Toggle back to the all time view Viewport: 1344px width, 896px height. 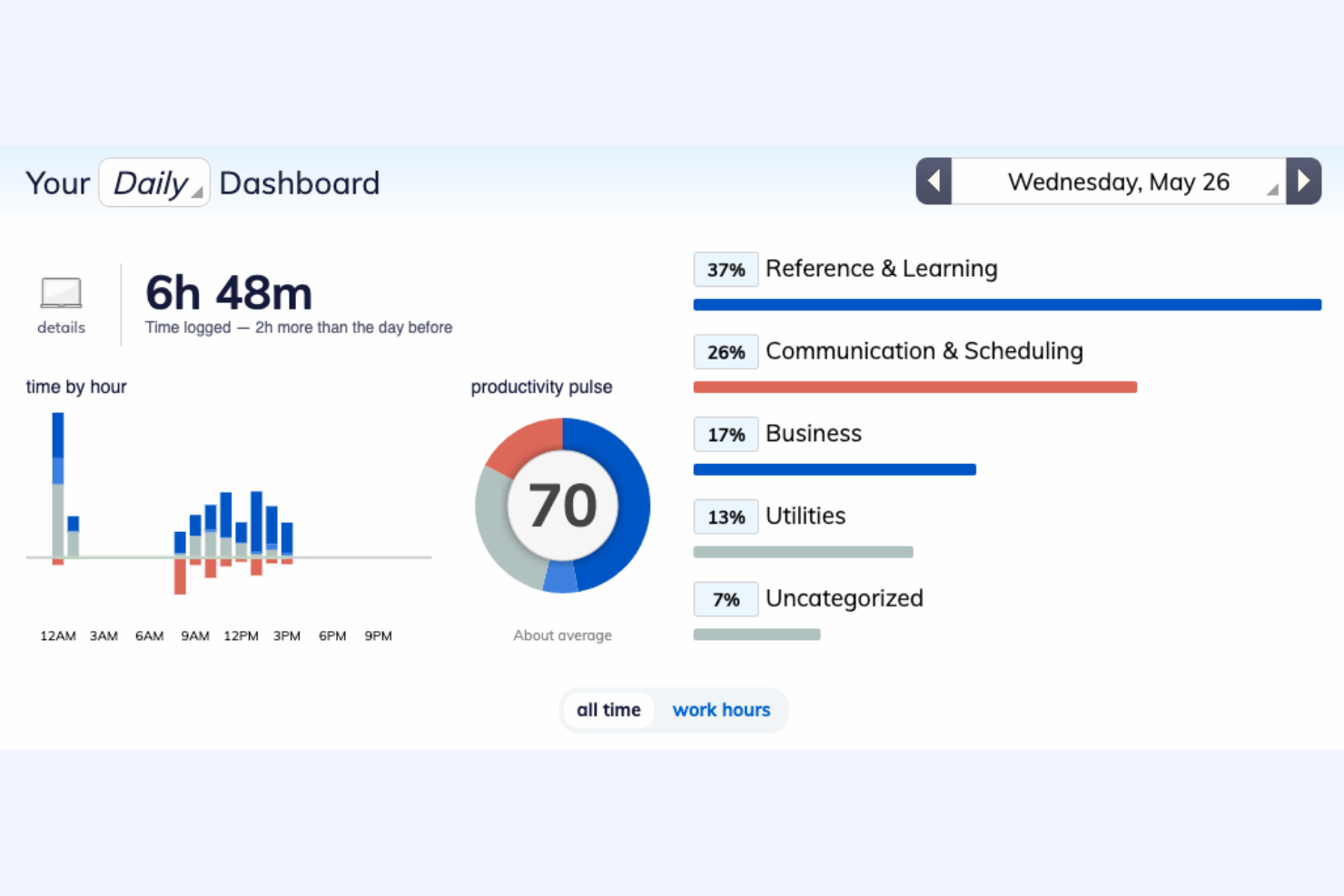click(x=608, y=709)
